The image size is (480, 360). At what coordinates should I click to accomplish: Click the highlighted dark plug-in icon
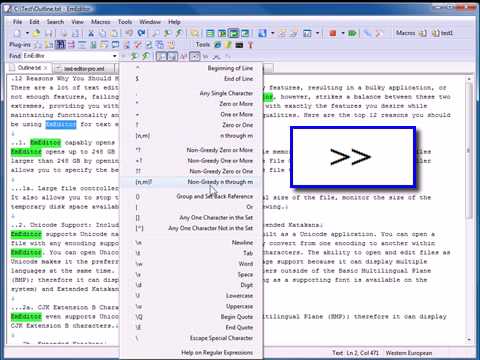pos(60,44)
